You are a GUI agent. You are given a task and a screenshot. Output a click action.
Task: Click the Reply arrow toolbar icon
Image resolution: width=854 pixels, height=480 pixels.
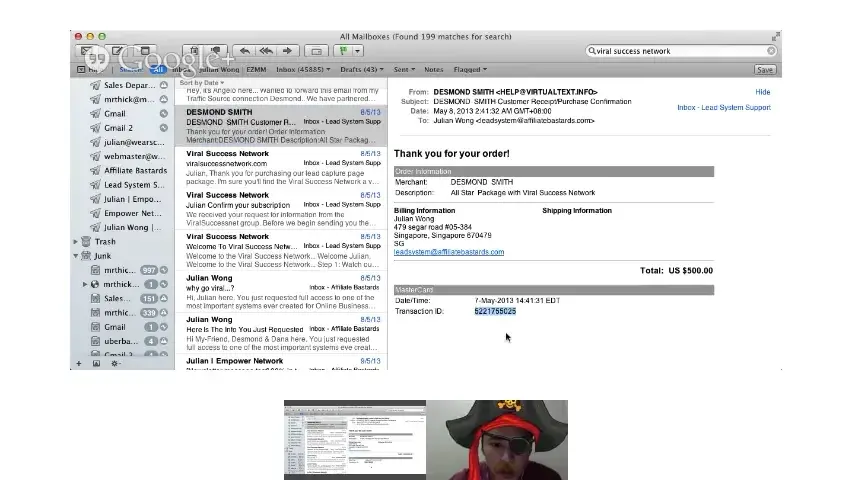coord(245,51)
